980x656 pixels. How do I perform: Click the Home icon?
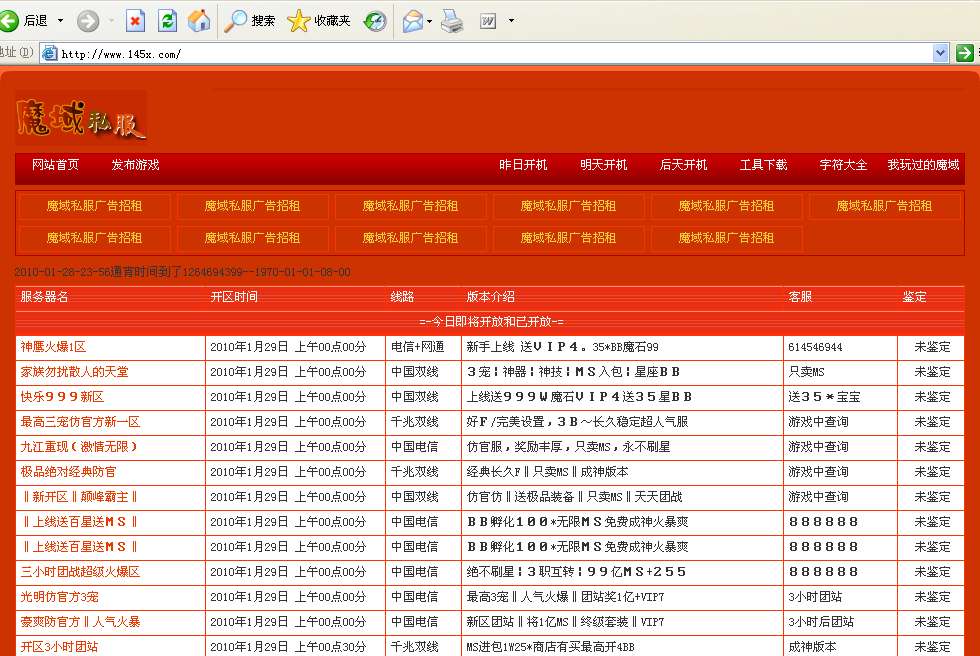(199, 20)
